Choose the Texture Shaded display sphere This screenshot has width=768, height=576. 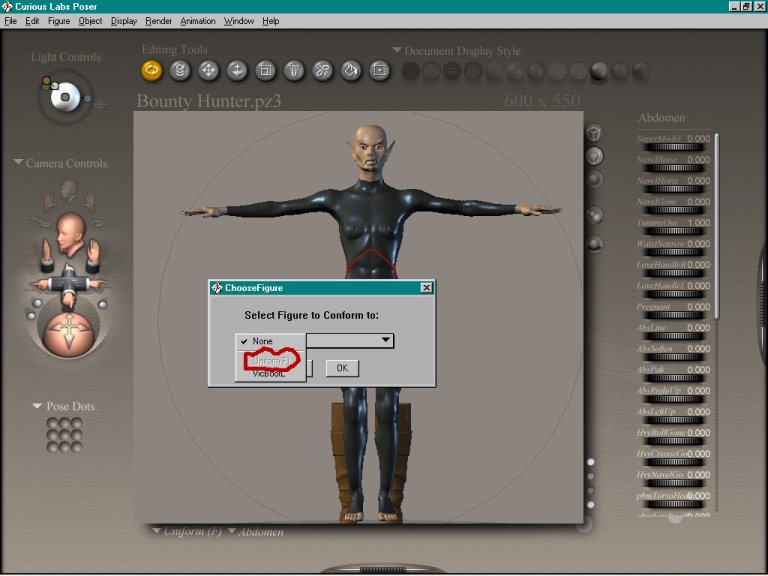640,72
